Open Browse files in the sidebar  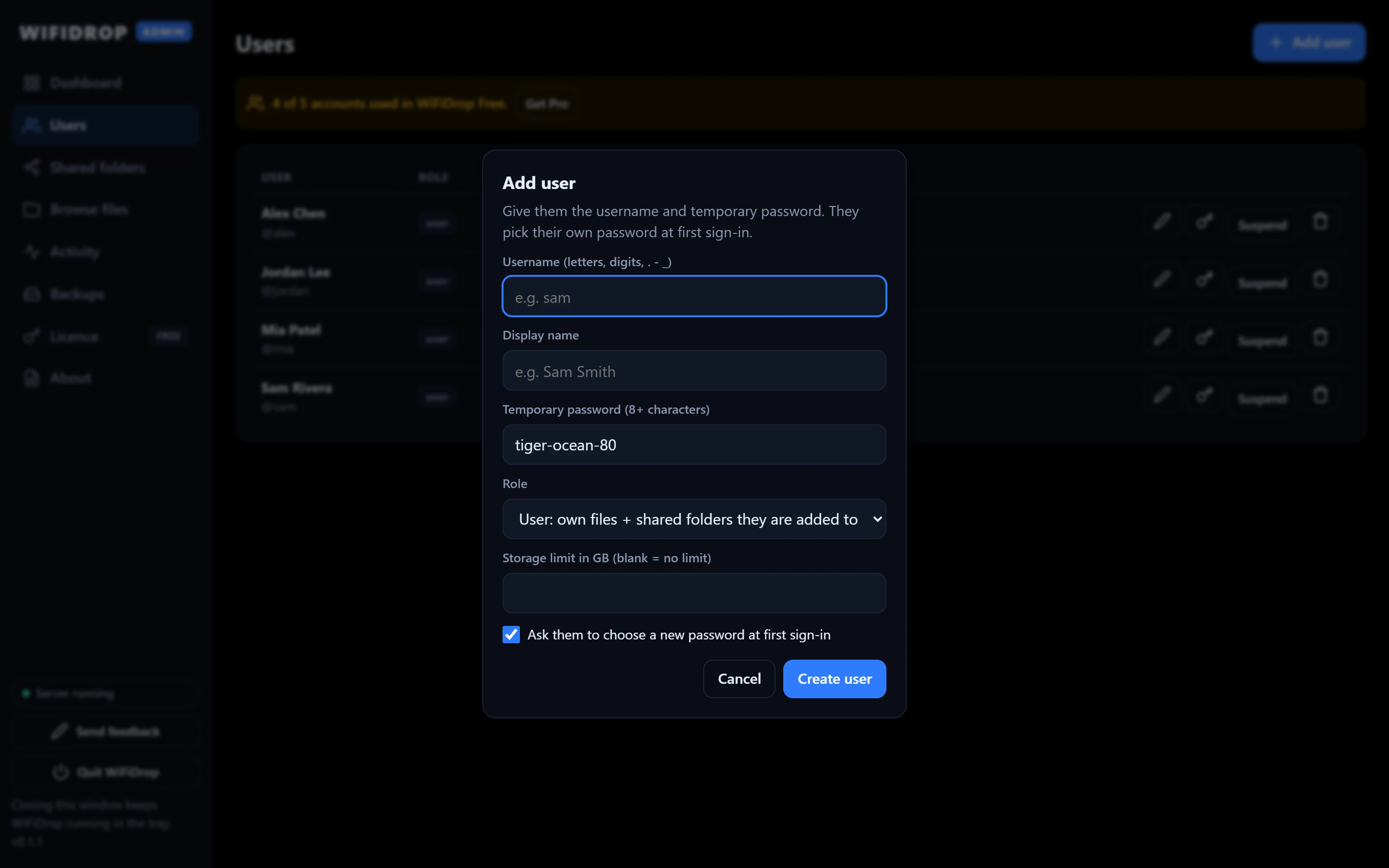[106, 210]
